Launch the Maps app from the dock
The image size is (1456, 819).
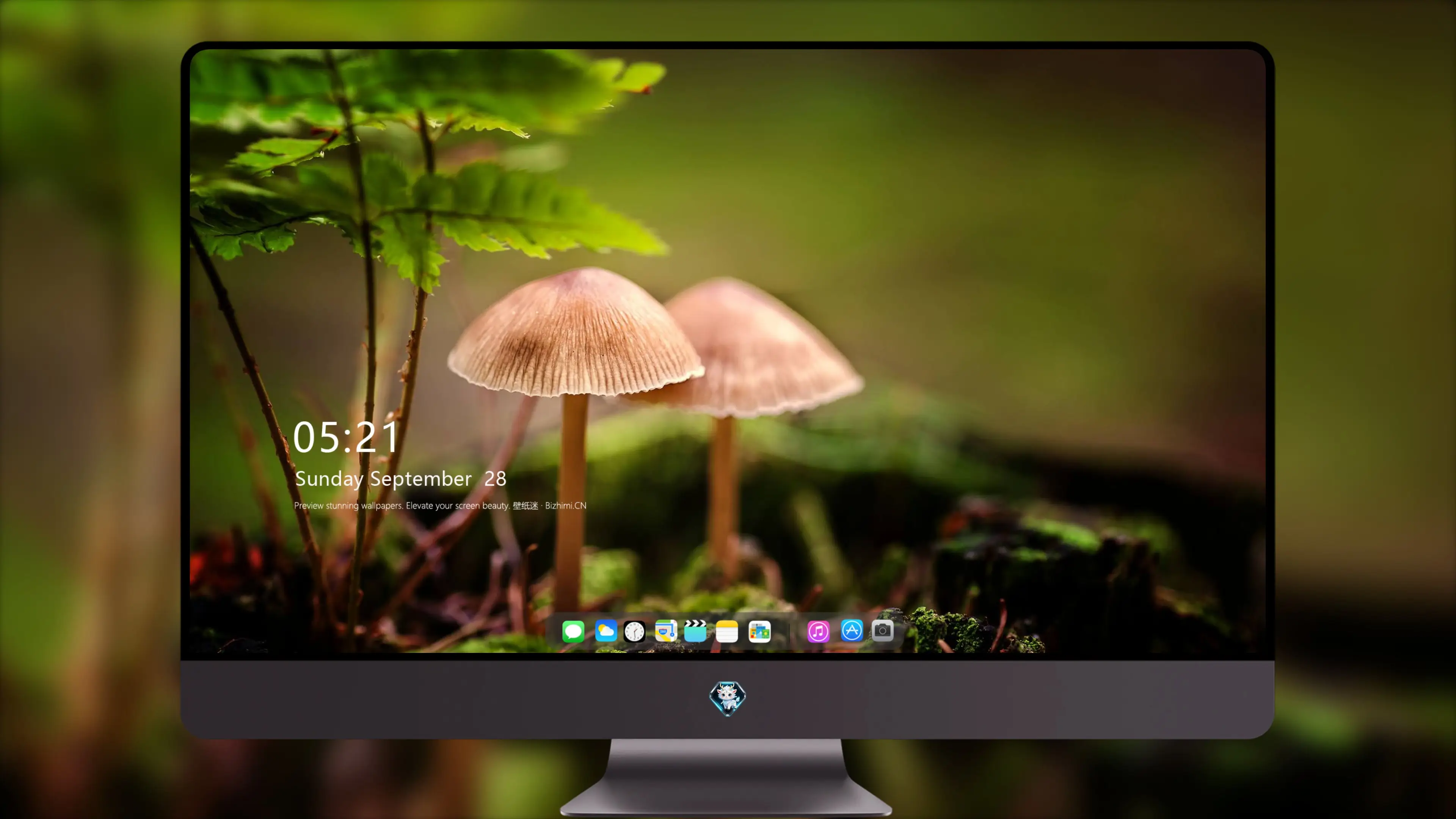point(666,631)
